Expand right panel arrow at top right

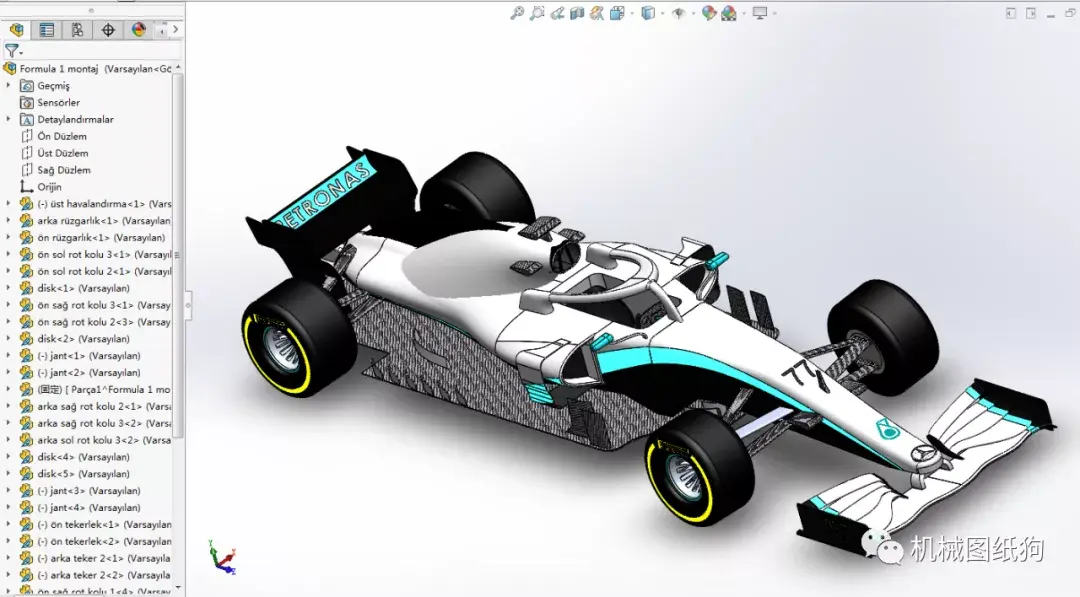point(1031,13)
